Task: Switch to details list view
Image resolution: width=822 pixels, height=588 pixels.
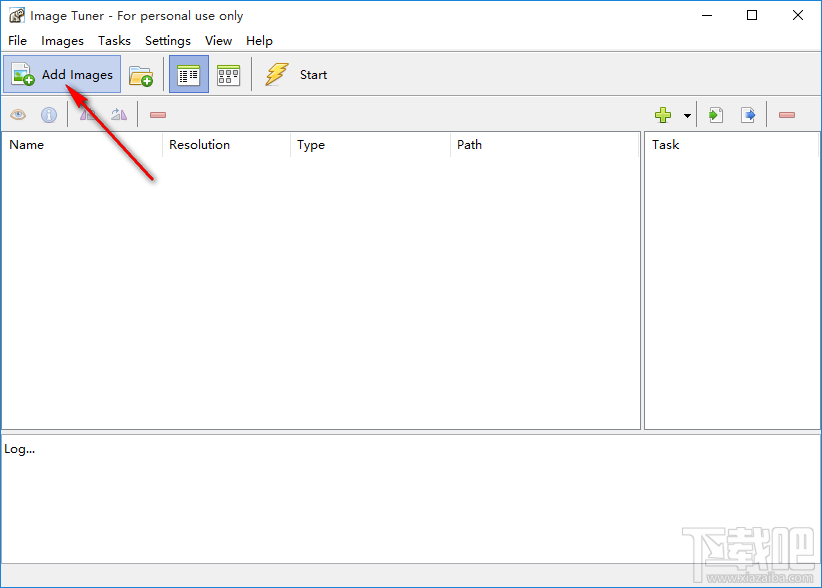Action: (189, 74)
